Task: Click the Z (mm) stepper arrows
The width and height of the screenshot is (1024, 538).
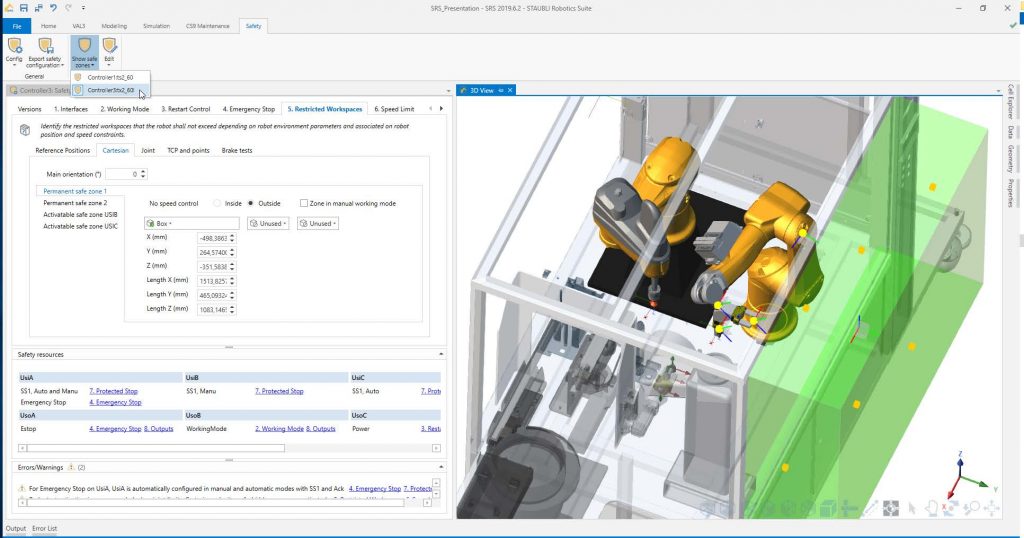Action: click(232, 267)
